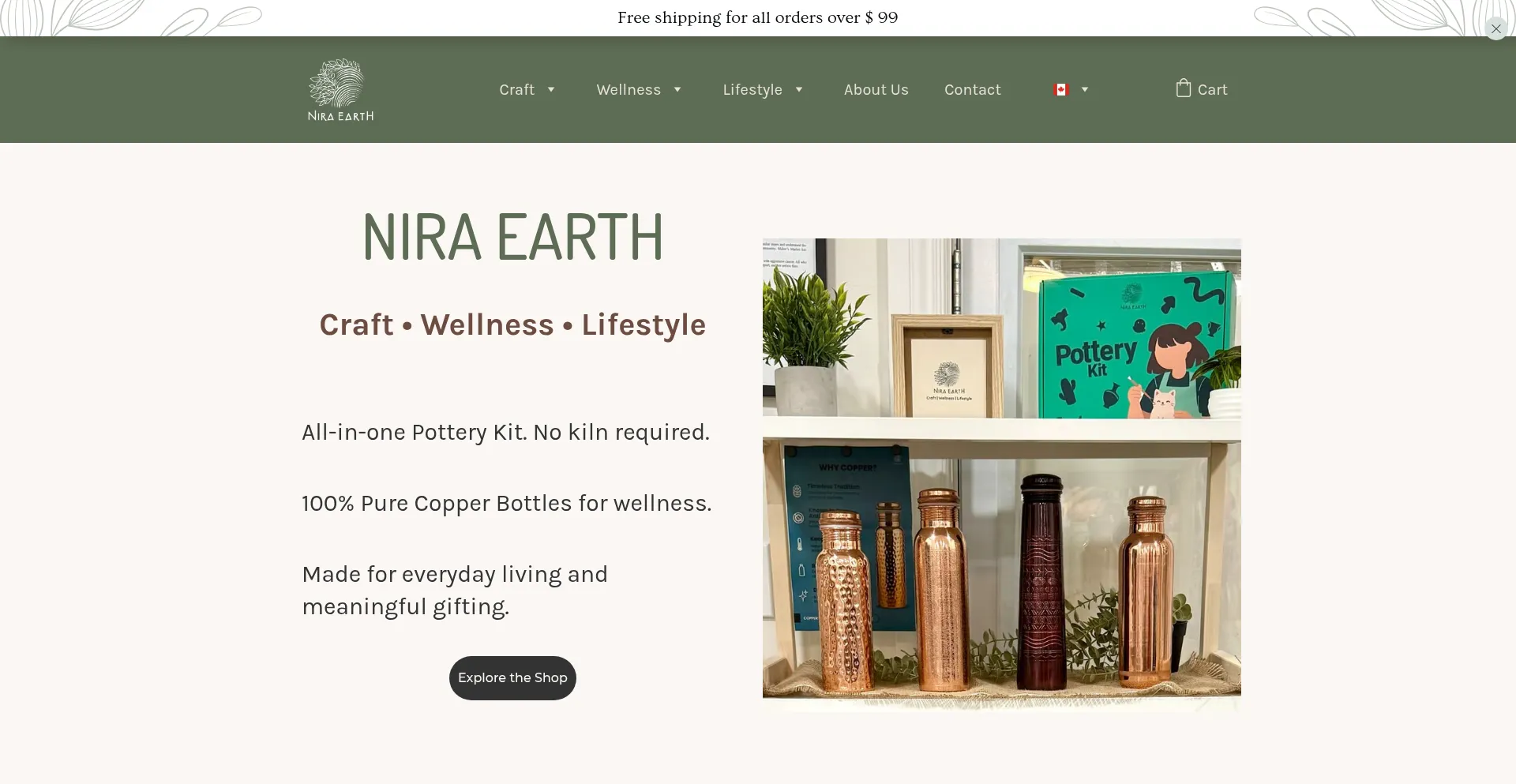1516x784 pixels.
Task: Click the shopping bag cart icon
Action: click(x=1183, y=88)
